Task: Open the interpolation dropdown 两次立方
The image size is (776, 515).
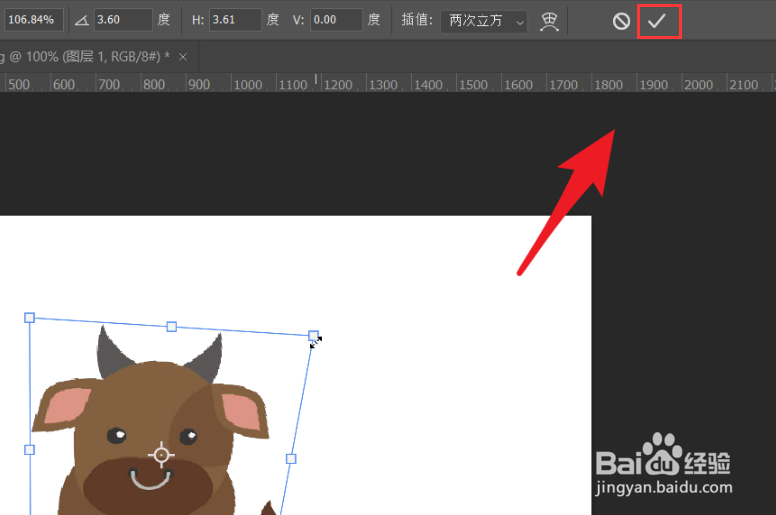Action: click(x=484, y=21)
